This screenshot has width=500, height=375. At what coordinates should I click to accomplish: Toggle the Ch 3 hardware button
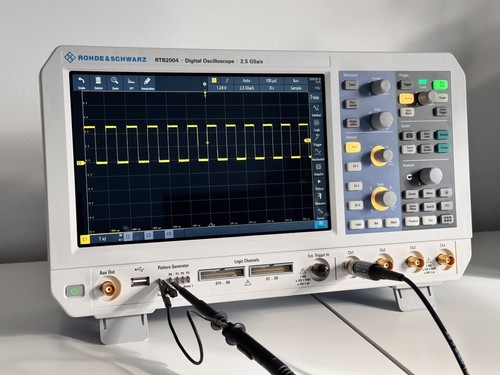coord(355,186)
